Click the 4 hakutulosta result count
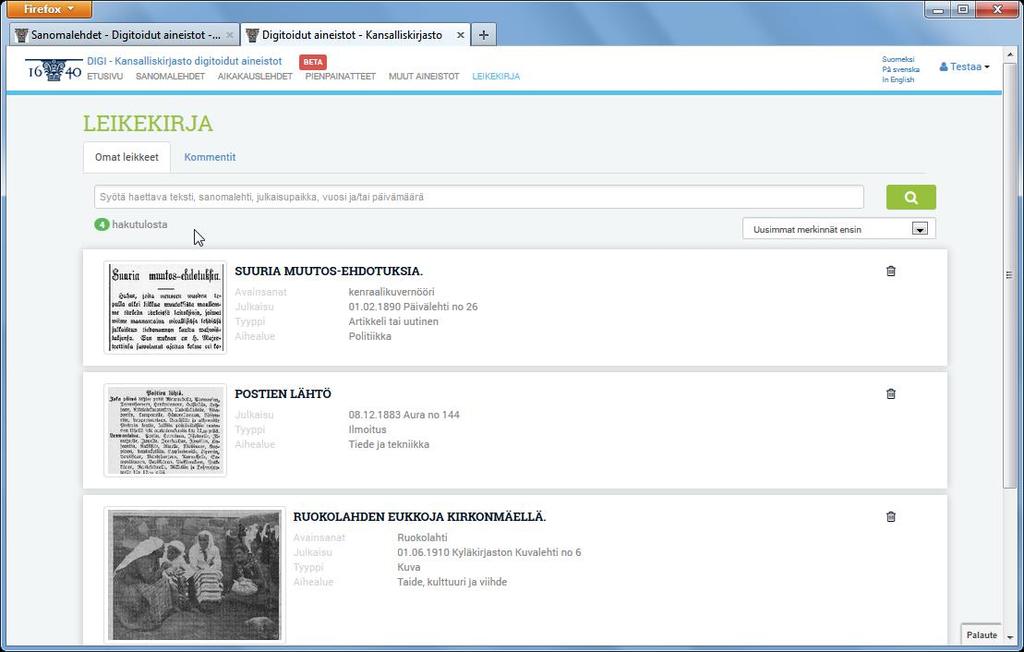 [131, 225]
